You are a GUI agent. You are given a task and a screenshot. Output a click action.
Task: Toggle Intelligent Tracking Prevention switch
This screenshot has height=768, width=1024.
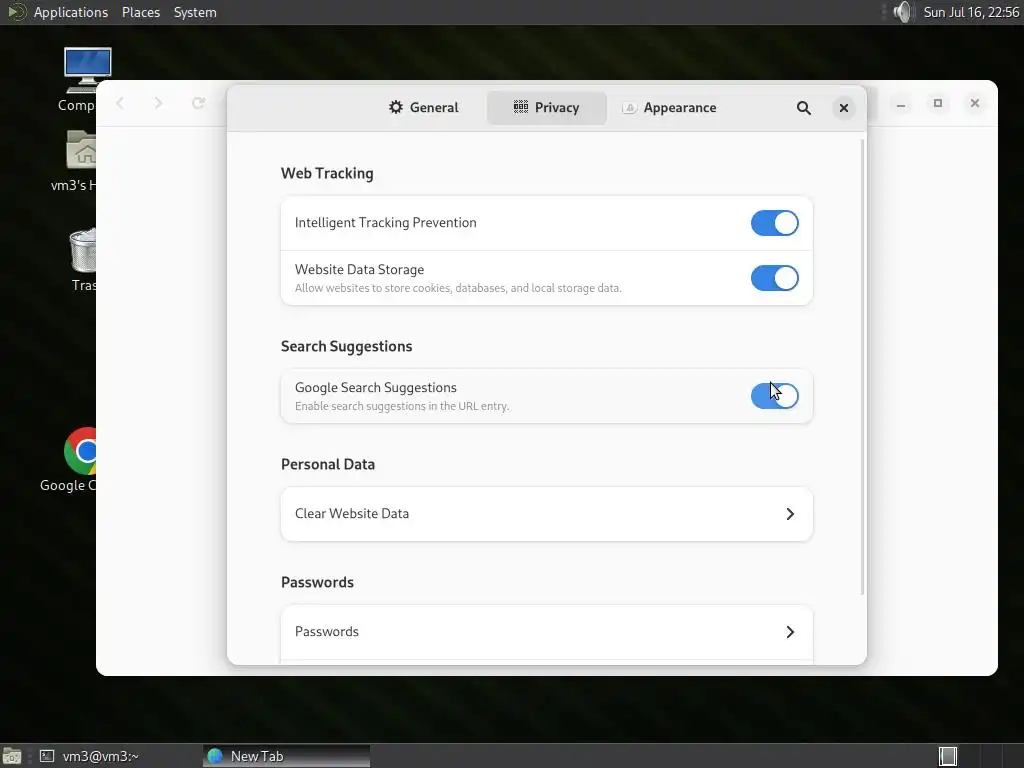pyautogui.click(x=775, y=223)
